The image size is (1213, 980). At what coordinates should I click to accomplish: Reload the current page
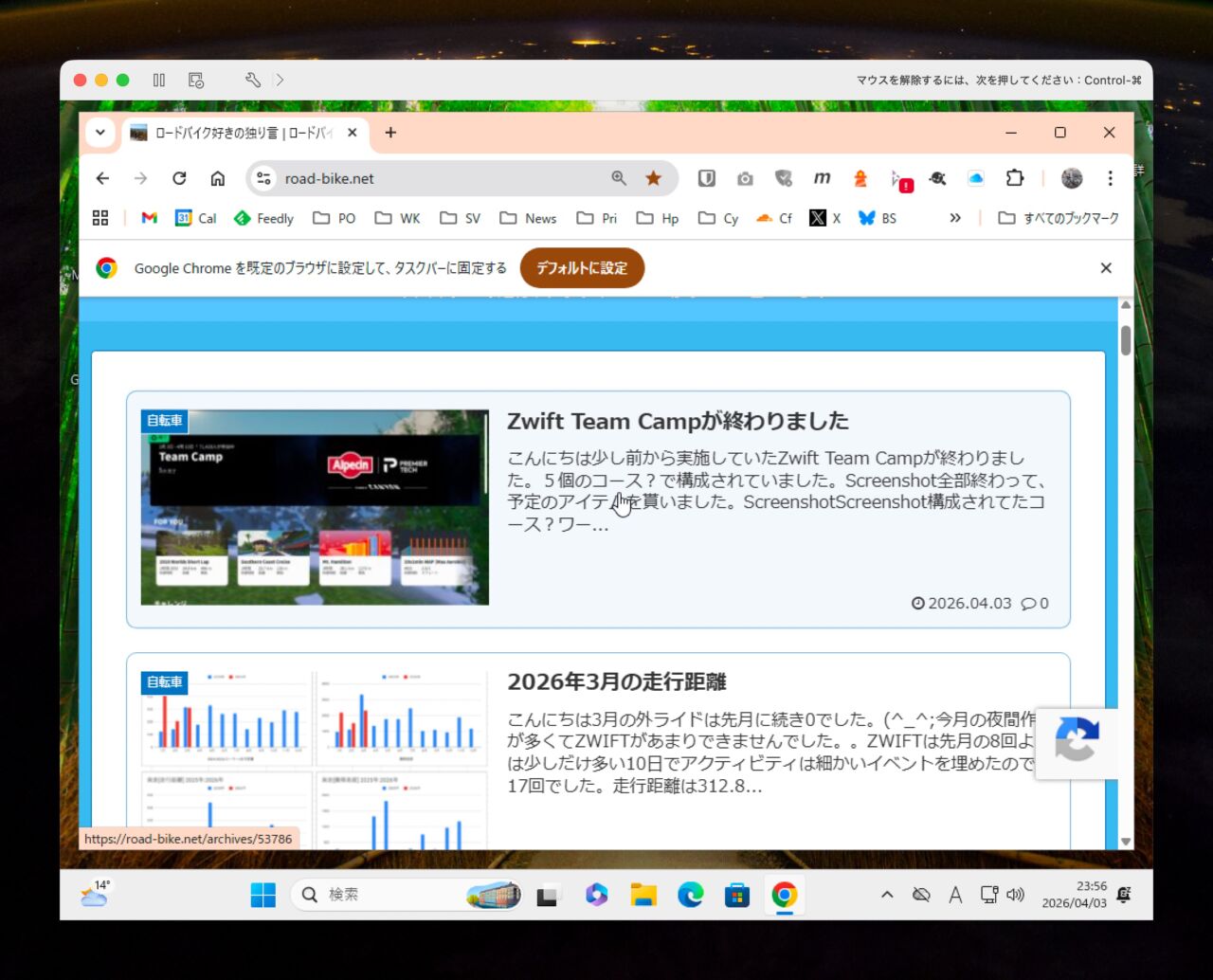tap(179, 178)
